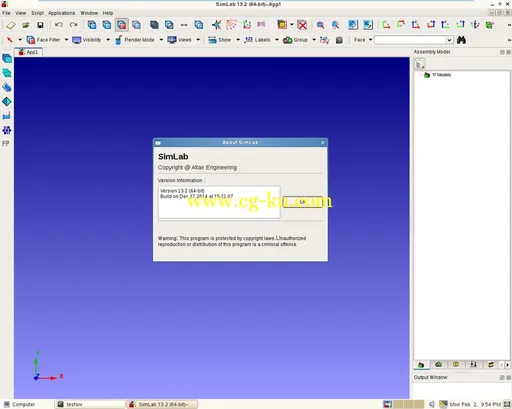Click the tree toolbar icon under Assembly Model
This screenshot has height=409, width=512.
tap(419, 64)
